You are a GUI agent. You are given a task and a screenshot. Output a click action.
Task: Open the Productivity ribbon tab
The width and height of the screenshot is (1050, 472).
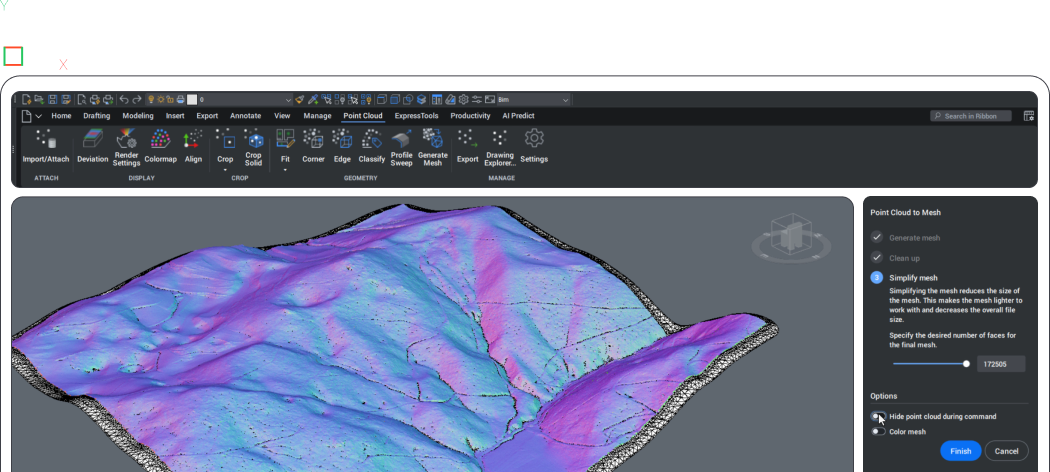470,116
